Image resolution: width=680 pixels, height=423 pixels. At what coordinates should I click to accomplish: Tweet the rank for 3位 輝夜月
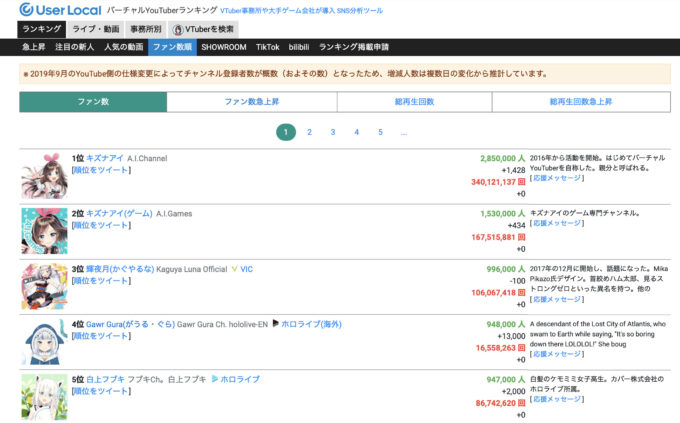(x=101, y=281)
